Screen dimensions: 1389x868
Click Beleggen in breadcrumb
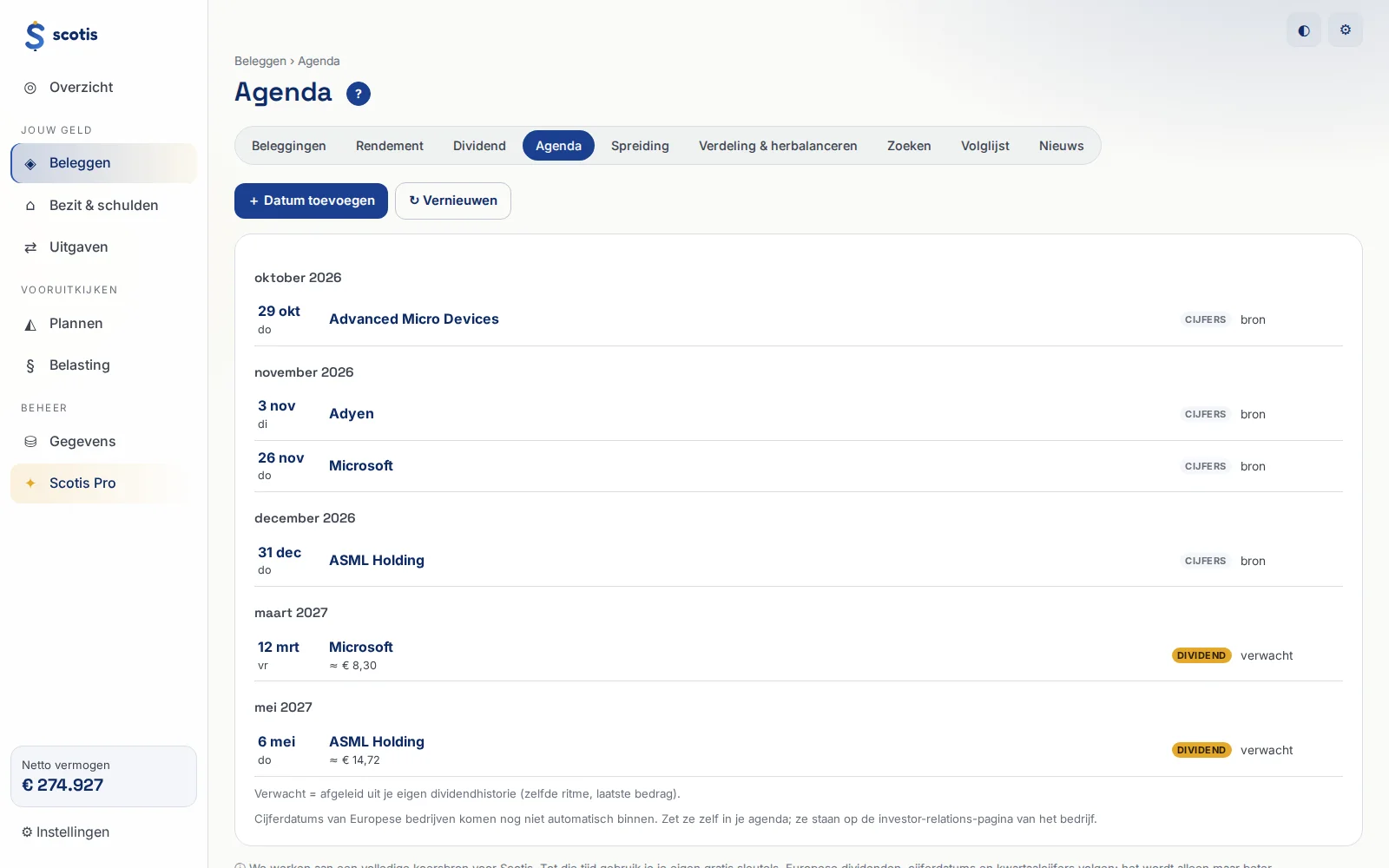pyautogui.click(x=260, y=62)
